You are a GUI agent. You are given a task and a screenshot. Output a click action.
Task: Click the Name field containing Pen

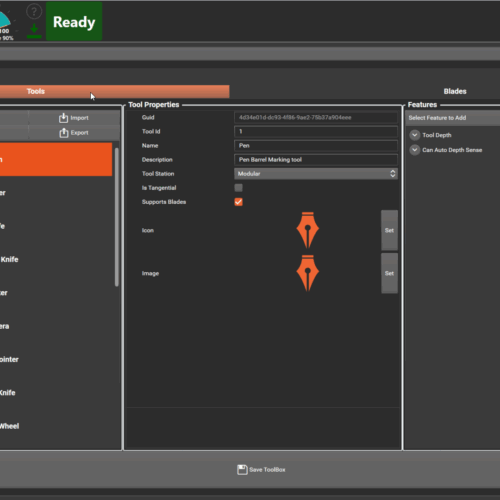click(316, 146)
